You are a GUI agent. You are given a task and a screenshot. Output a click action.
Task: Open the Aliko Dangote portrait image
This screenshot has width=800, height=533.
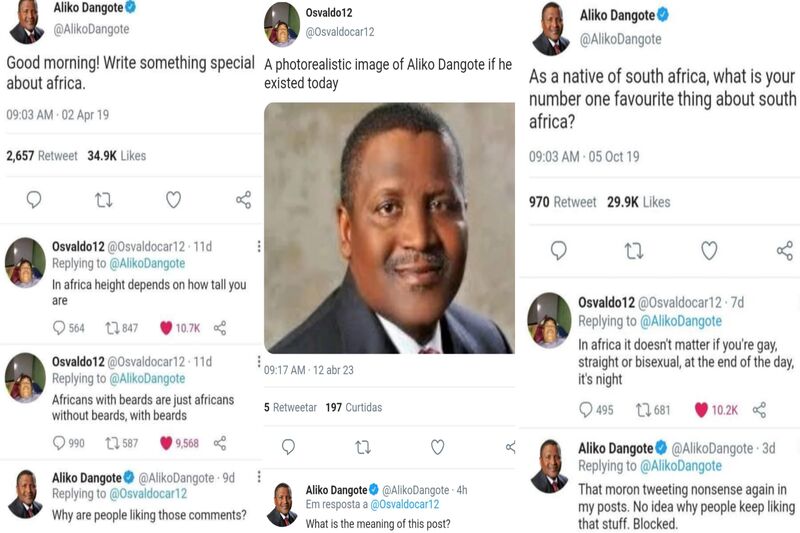[x=389, y=228]
